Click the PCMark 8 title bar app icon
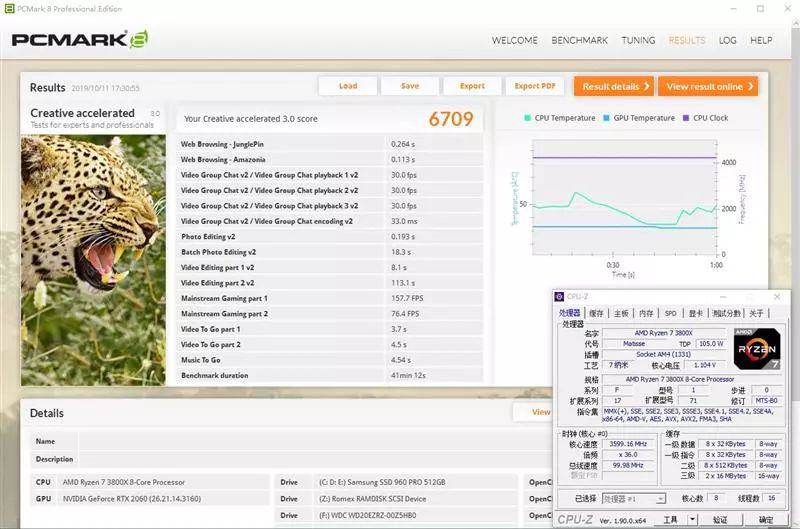The height and width of the screenshot is (529, 800). point(9,9)
